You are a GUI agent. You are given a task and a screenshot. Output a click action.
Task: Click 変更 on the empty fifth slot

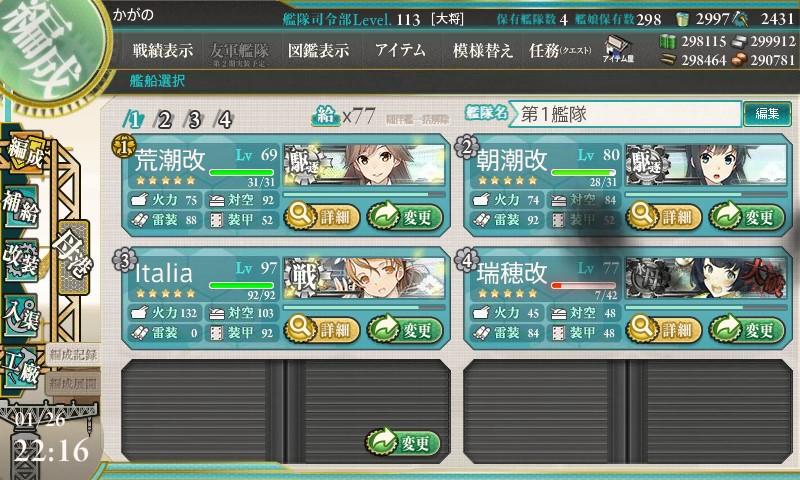[x=403, y=442]
